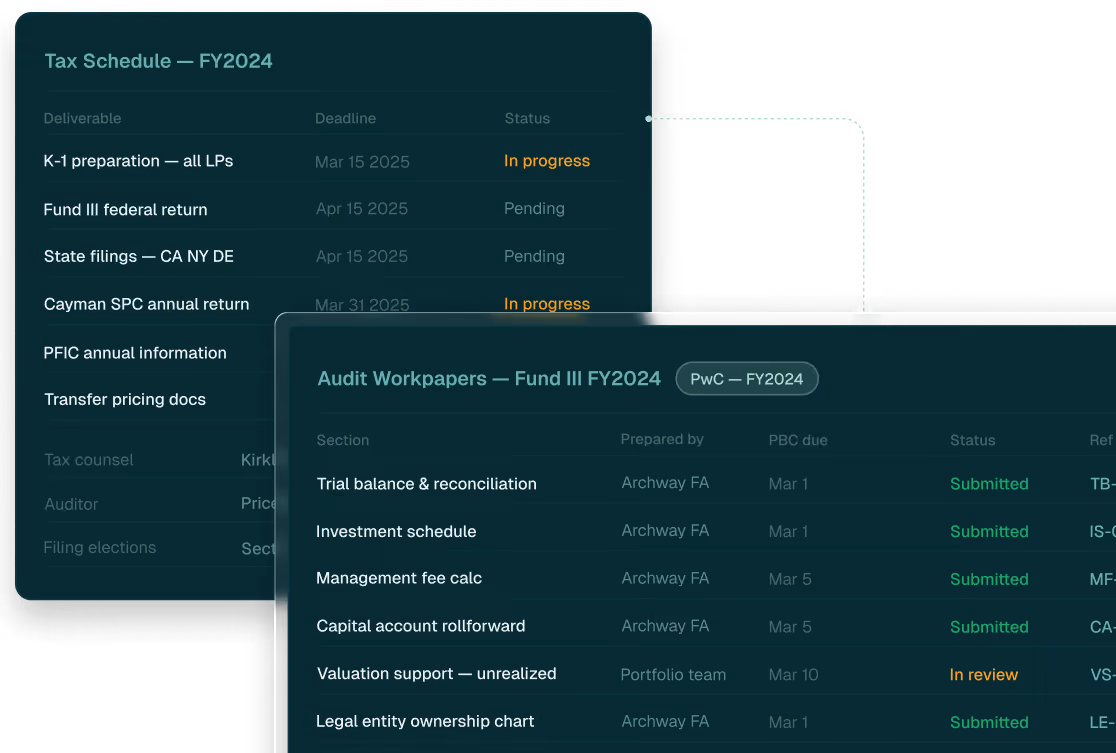
Task: Click 'Pending' status for Fund III federal return
Action: (535, 209)
